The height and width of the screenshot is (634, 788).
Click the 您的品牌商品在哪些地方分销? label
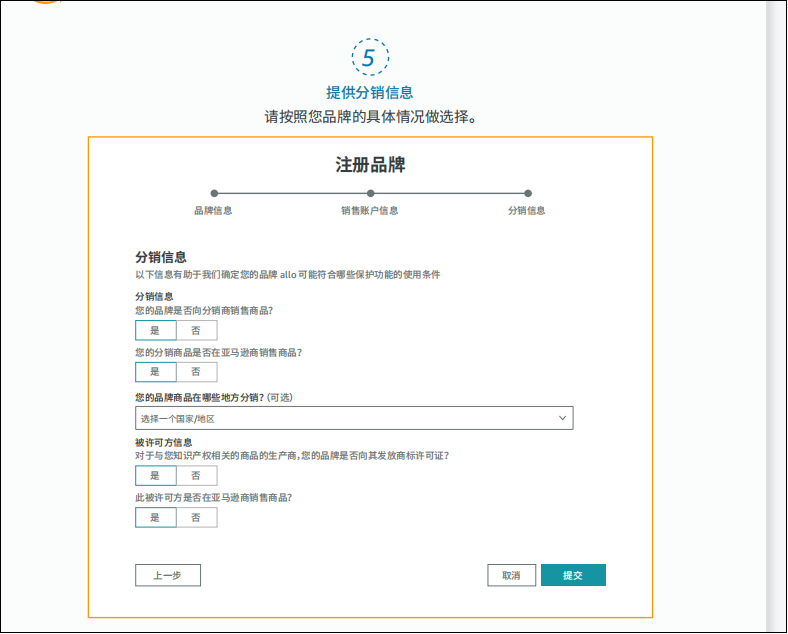click(x=200, y=397)
